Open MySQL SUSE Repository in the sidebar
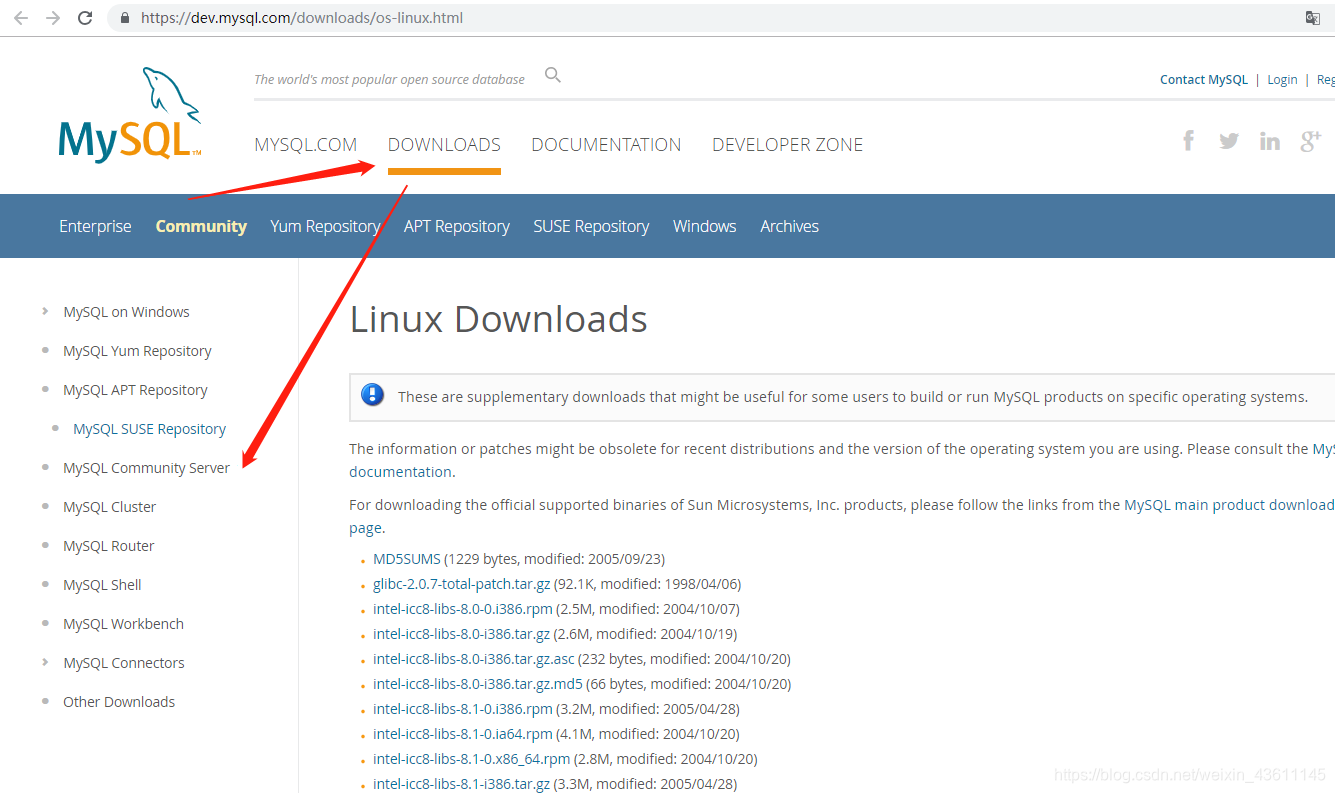Viewport: 1335px width, 793px height. coord(149,429)
